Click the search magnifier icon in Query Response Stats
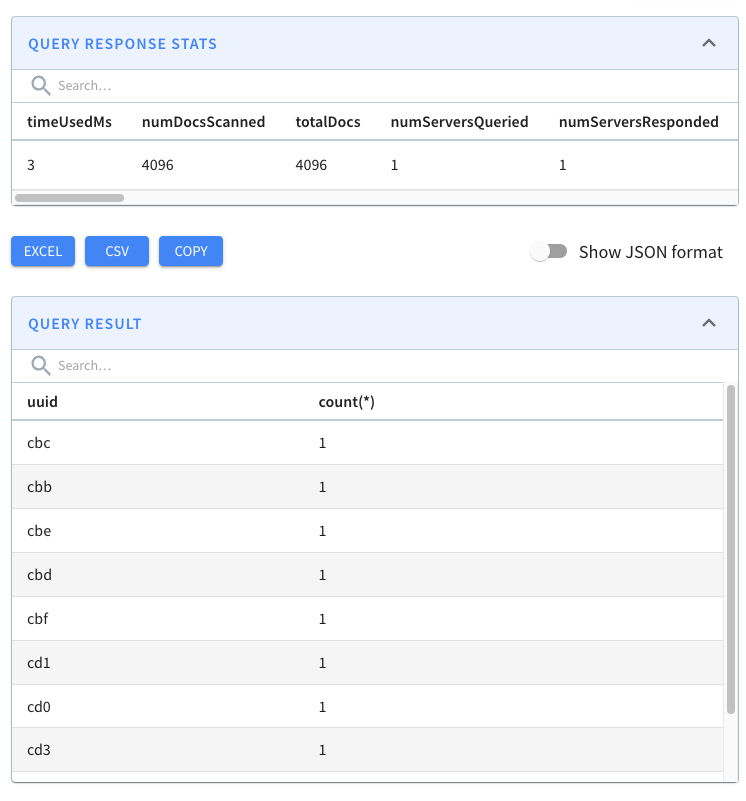The width and height of the screenshot is (746, 801). click(x=40, y=86)
